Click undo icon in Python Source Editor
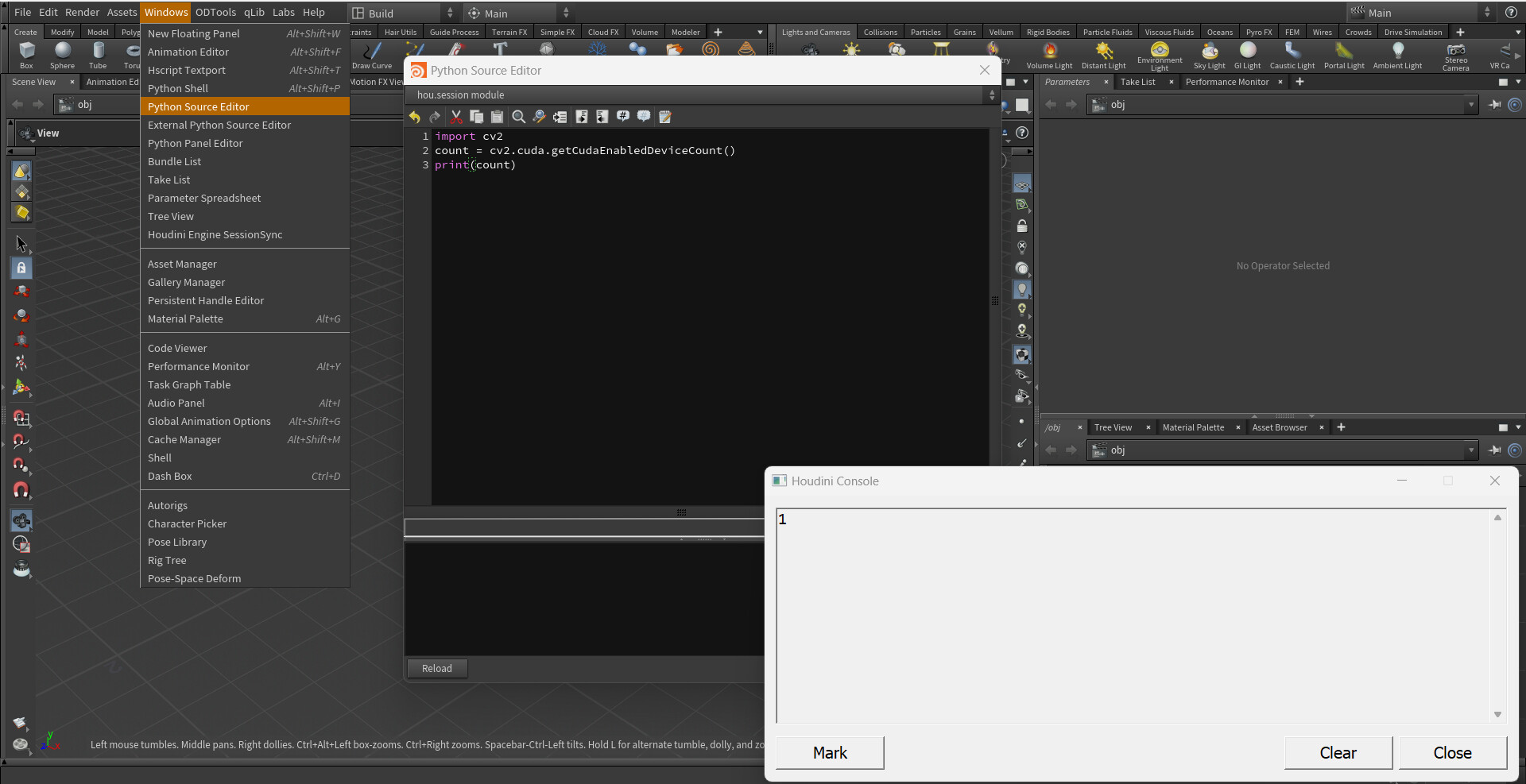This screenshot has height=784, width=1526. pos(415,117)
